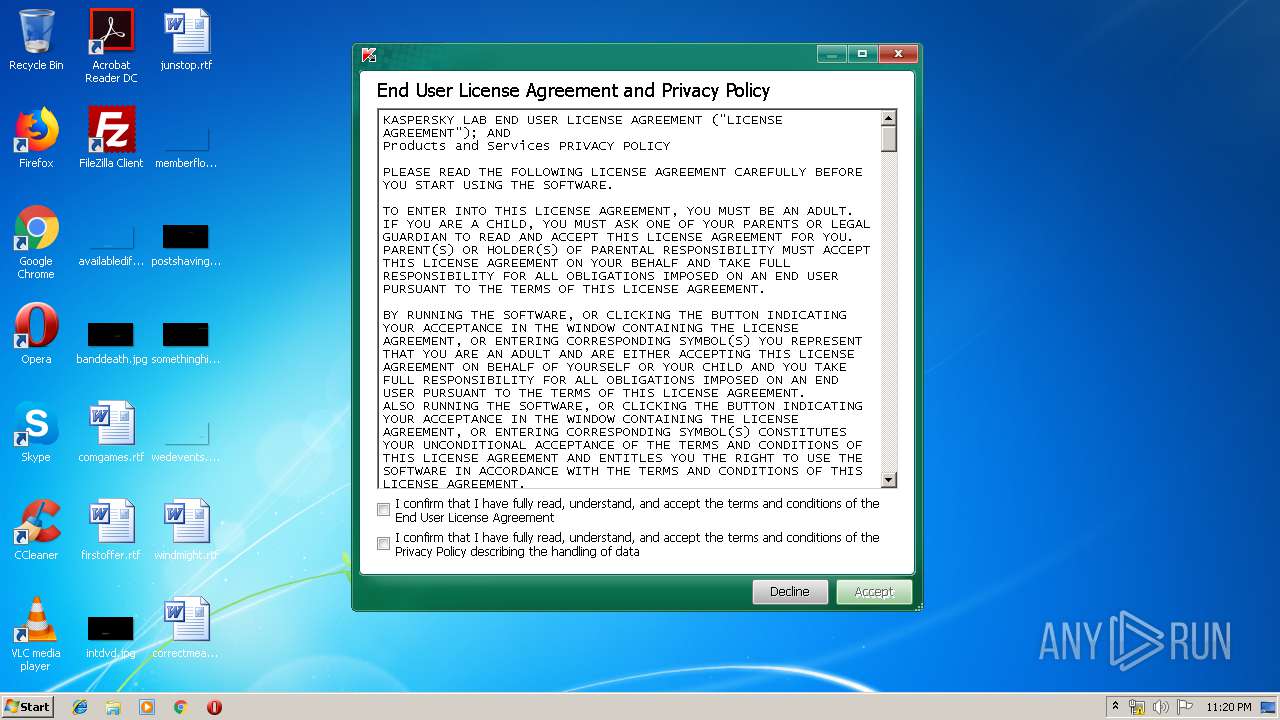Open firstoffer.rtf document
The width and height of the screenshot is (1280, 720).
111,530
